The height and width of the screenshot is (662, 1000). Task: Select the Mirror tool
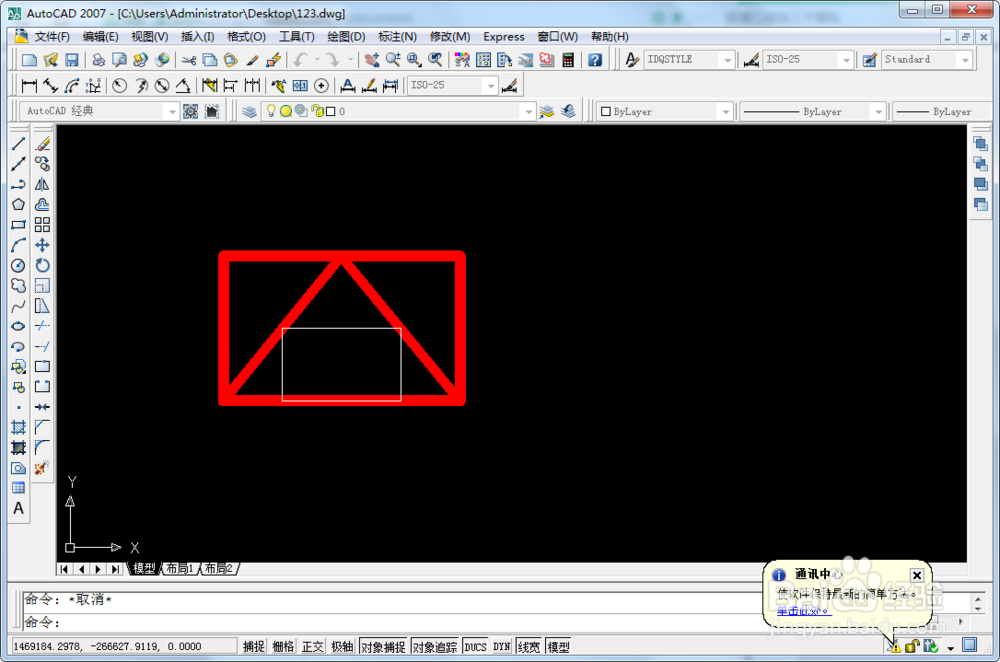[43, 184]
